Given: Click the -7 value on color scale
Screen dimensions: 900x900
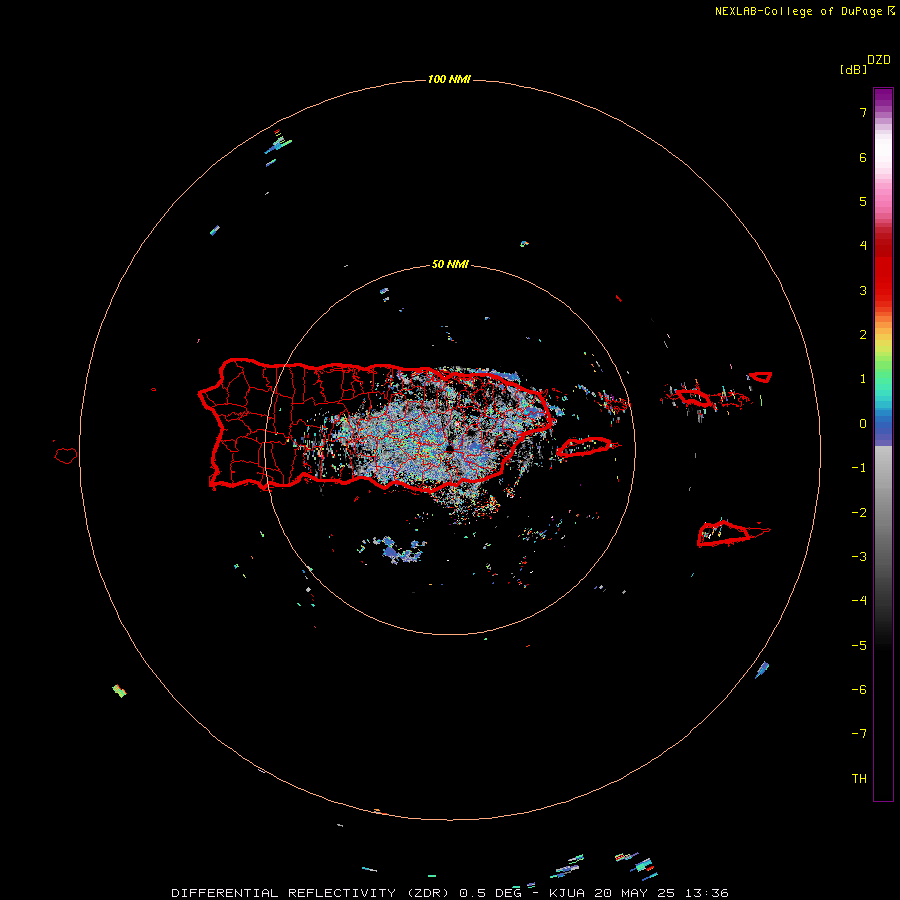Looking at the screenshot, I should pyautogui.click(x=859, y=734).
